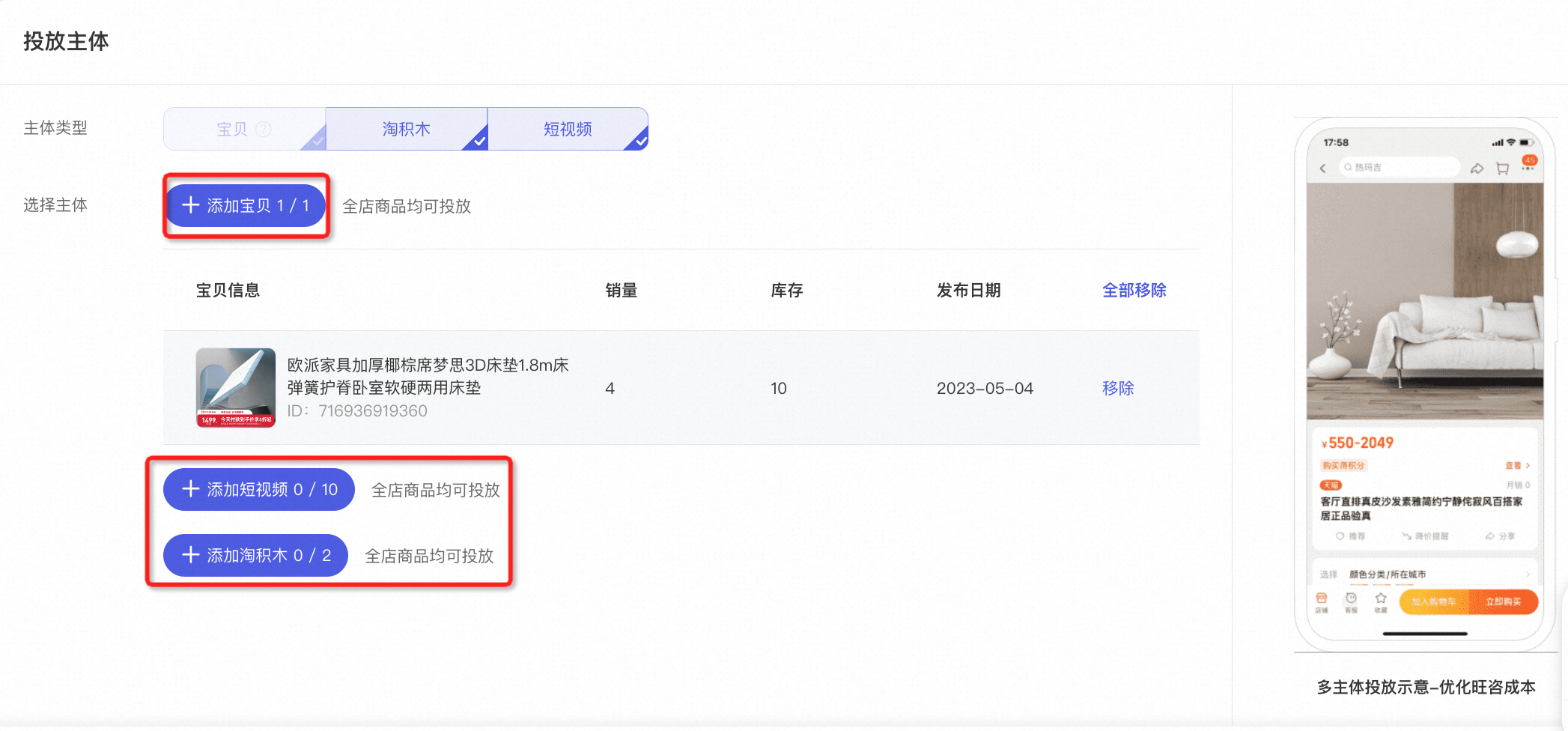This screenshot has height=731, width=1568.
Task: Click the 库存 column header
Action: tap(787, 290)
